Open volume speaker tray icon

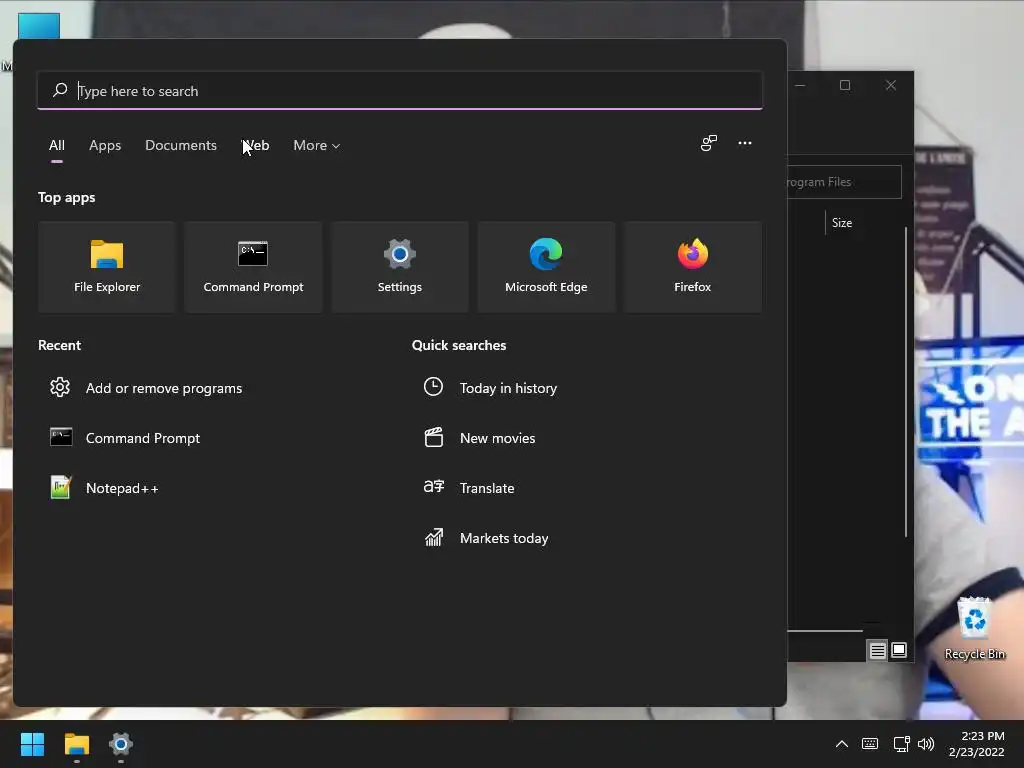(926, 744)
